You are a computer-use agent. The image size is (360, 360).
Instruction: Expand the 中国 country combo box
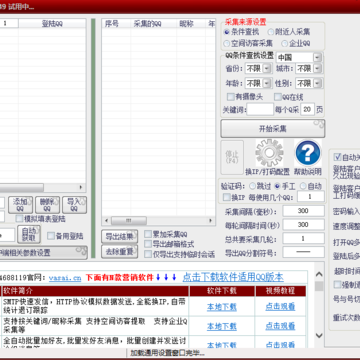[x=317, y=57]
